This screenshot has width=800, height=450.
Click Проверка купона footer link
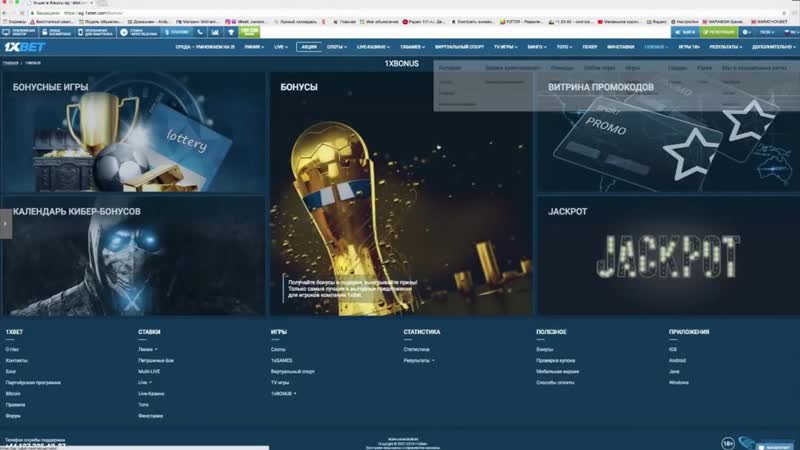[556, 361]
